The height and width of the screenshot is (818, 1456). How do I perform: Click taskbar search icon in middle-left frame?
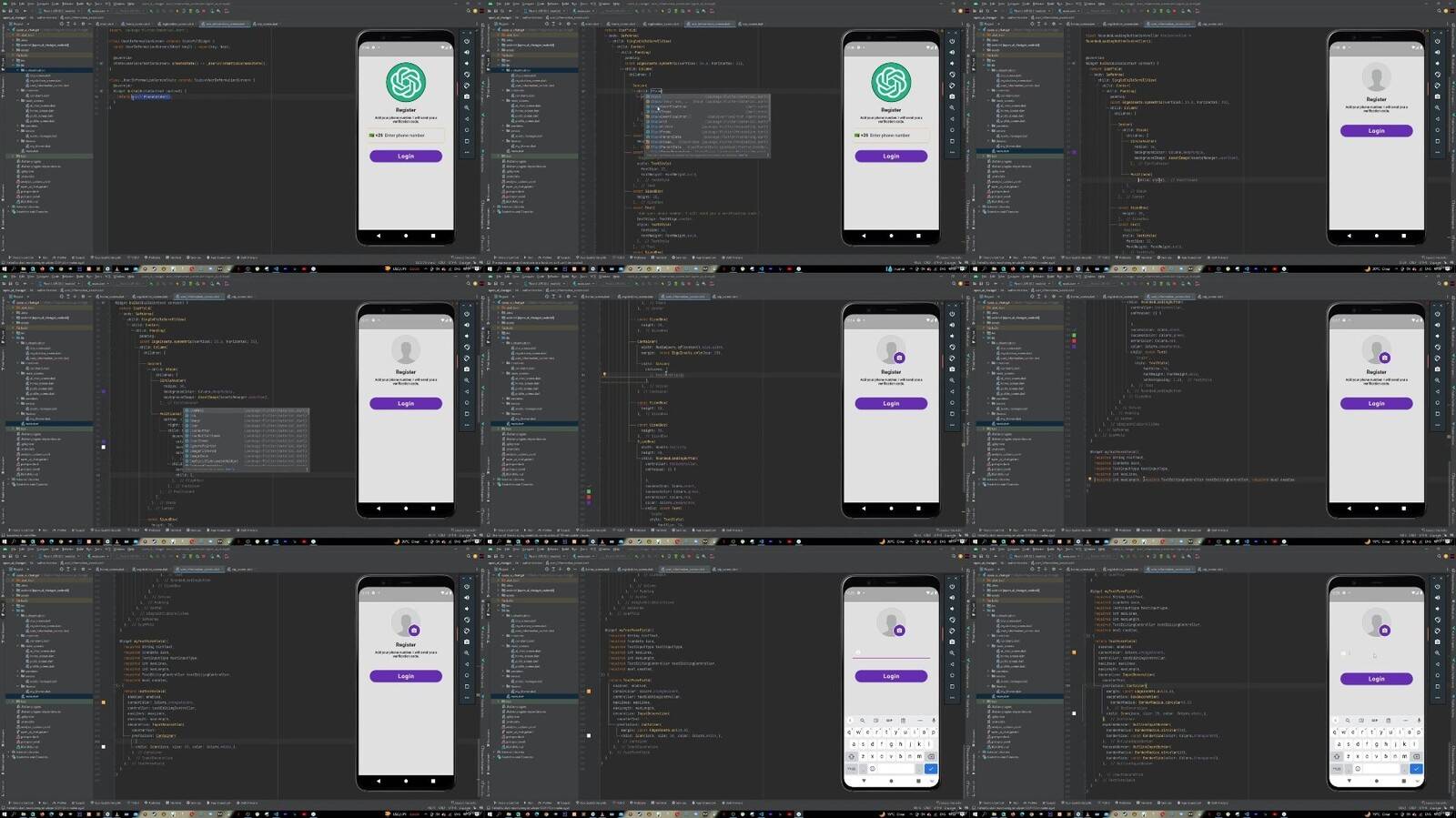[13, 541]
